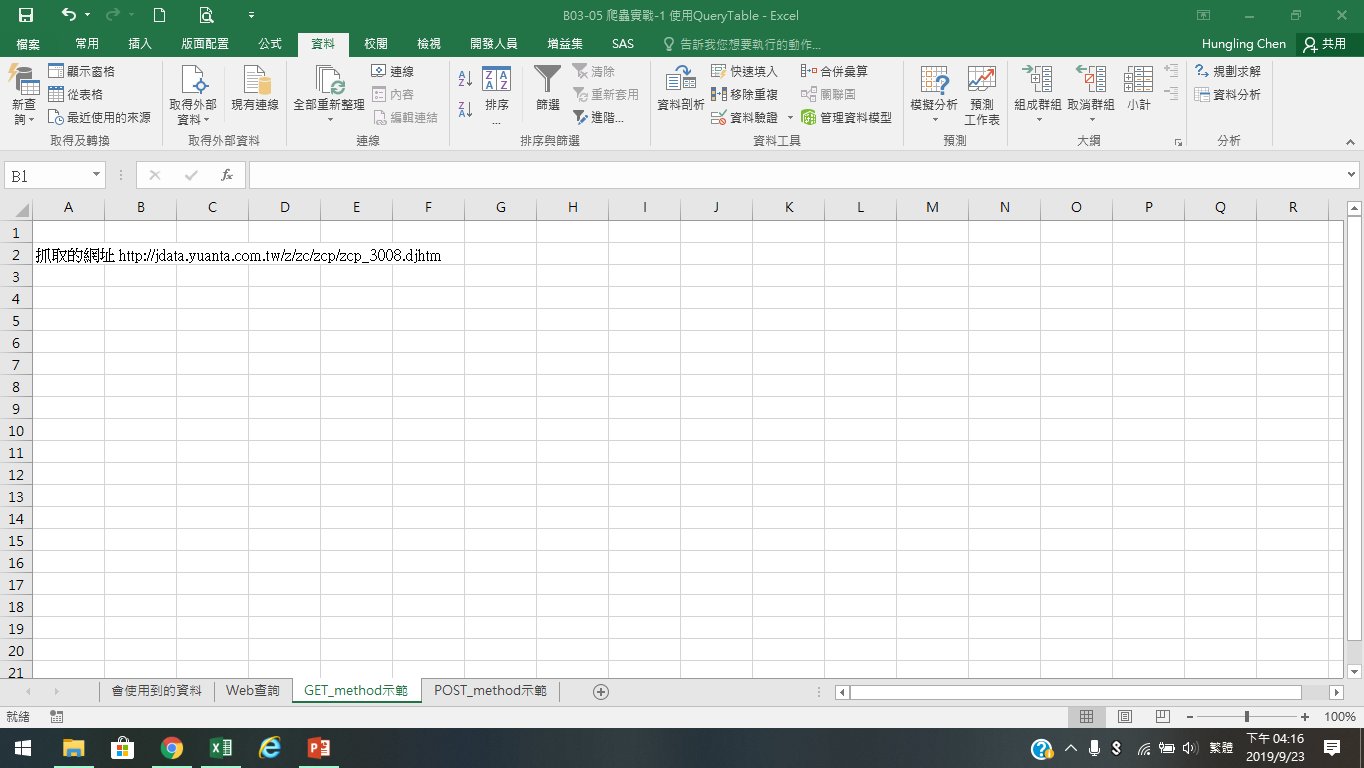1364x768 pixels.
Task: Click Flash Fill (快速填入)
Action: (744, 72)
